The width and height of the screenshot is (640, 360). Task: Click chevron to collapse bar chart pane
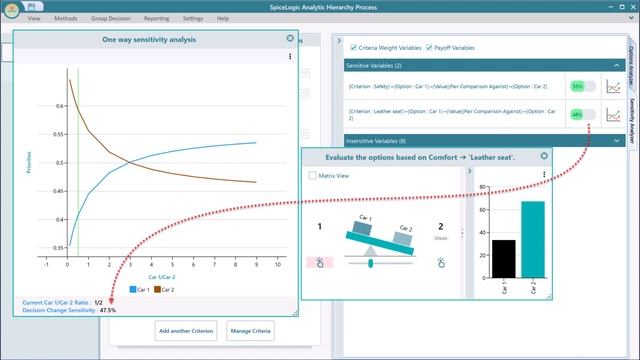pos(469,171)
